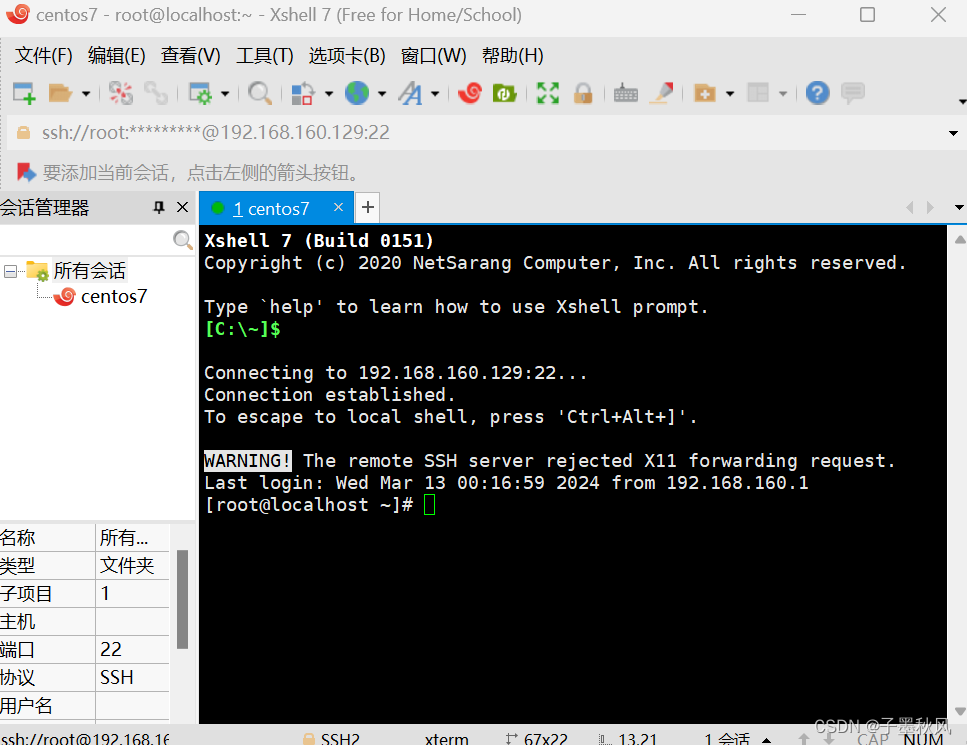Close the centos7 tab
This screenshot has height=745, width=967.
click(x=339, y=207)
